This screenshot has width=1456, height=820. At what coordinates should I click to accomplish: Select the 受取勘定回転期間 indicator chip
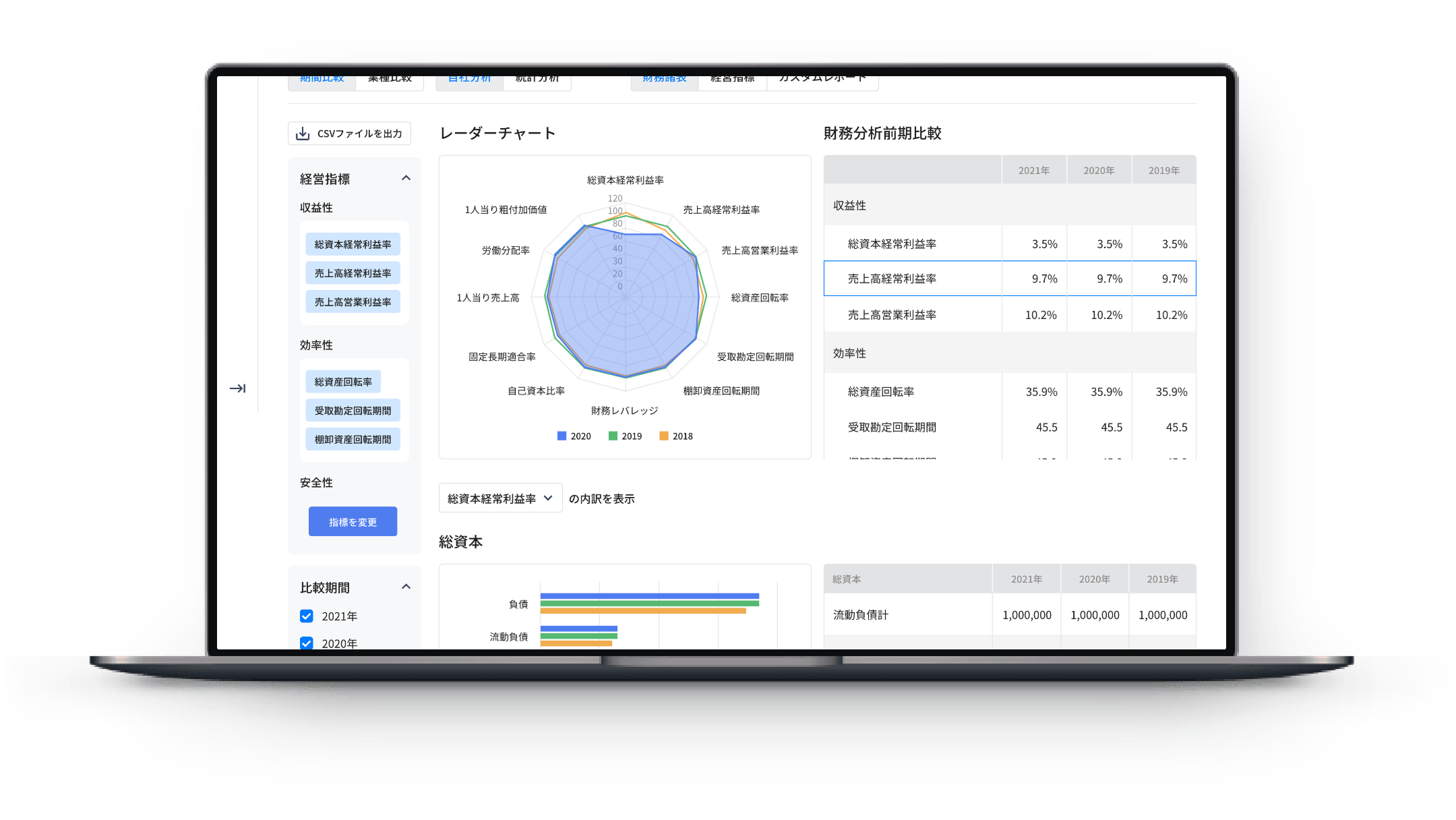click(x=353, y=411)
